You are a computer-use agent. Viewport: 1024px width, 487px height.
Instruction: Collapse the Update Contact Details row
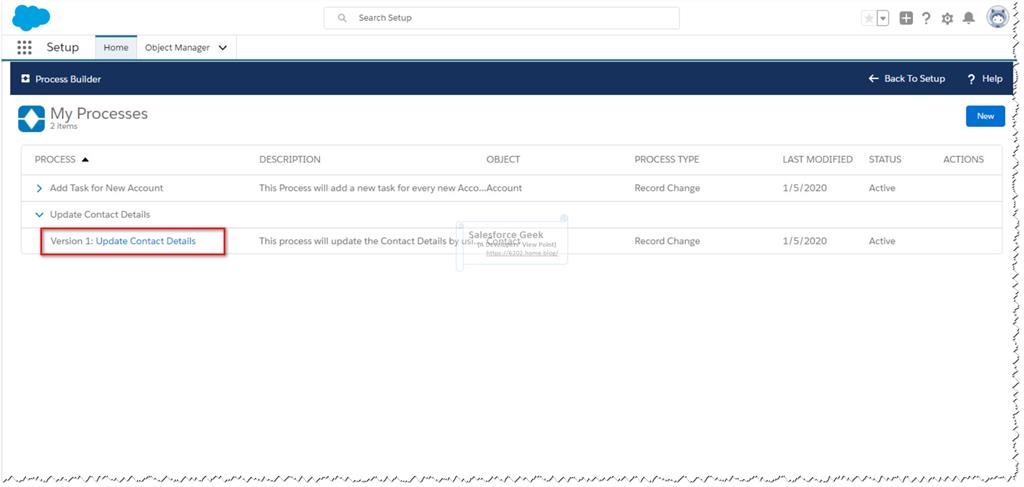pos(39,214)
